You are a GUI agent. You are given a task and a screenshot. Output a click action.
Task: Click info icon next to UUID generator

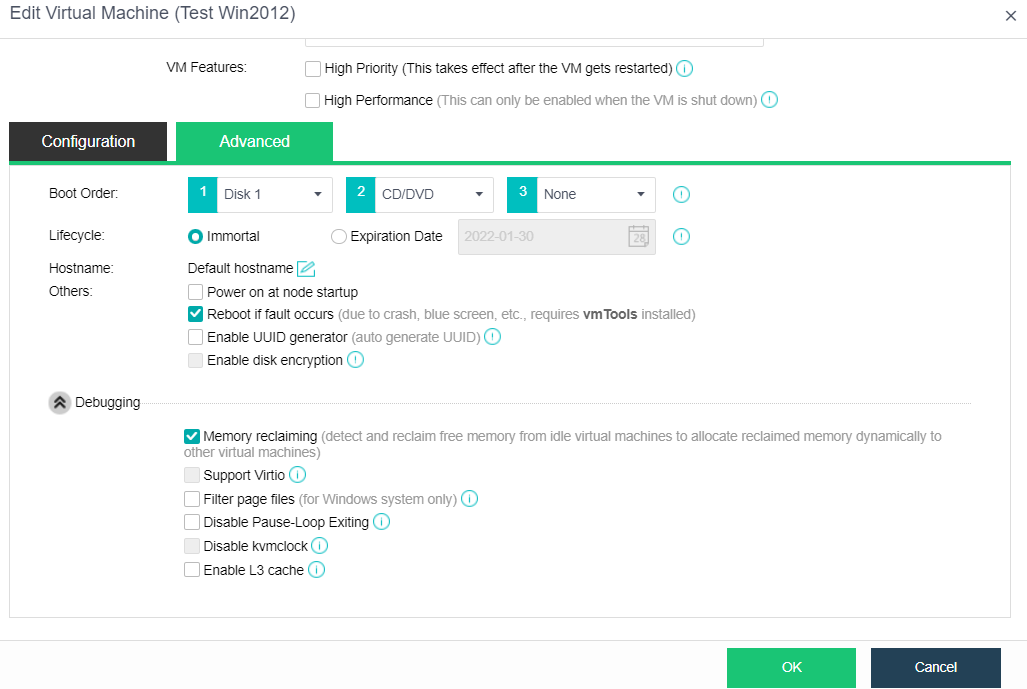click(x=492, y=337)
